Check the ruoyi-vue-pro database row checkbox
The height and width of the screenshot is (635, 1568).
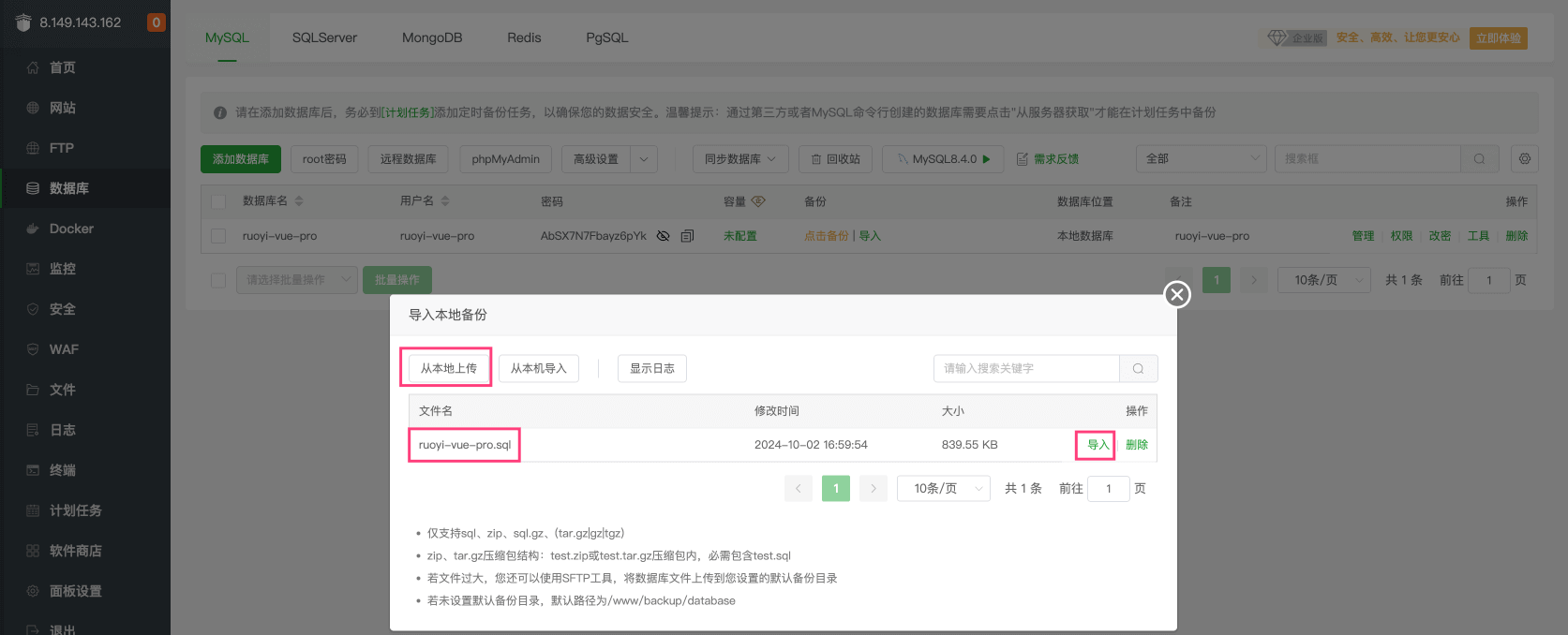pyautogui.click(x=218, y=236)
